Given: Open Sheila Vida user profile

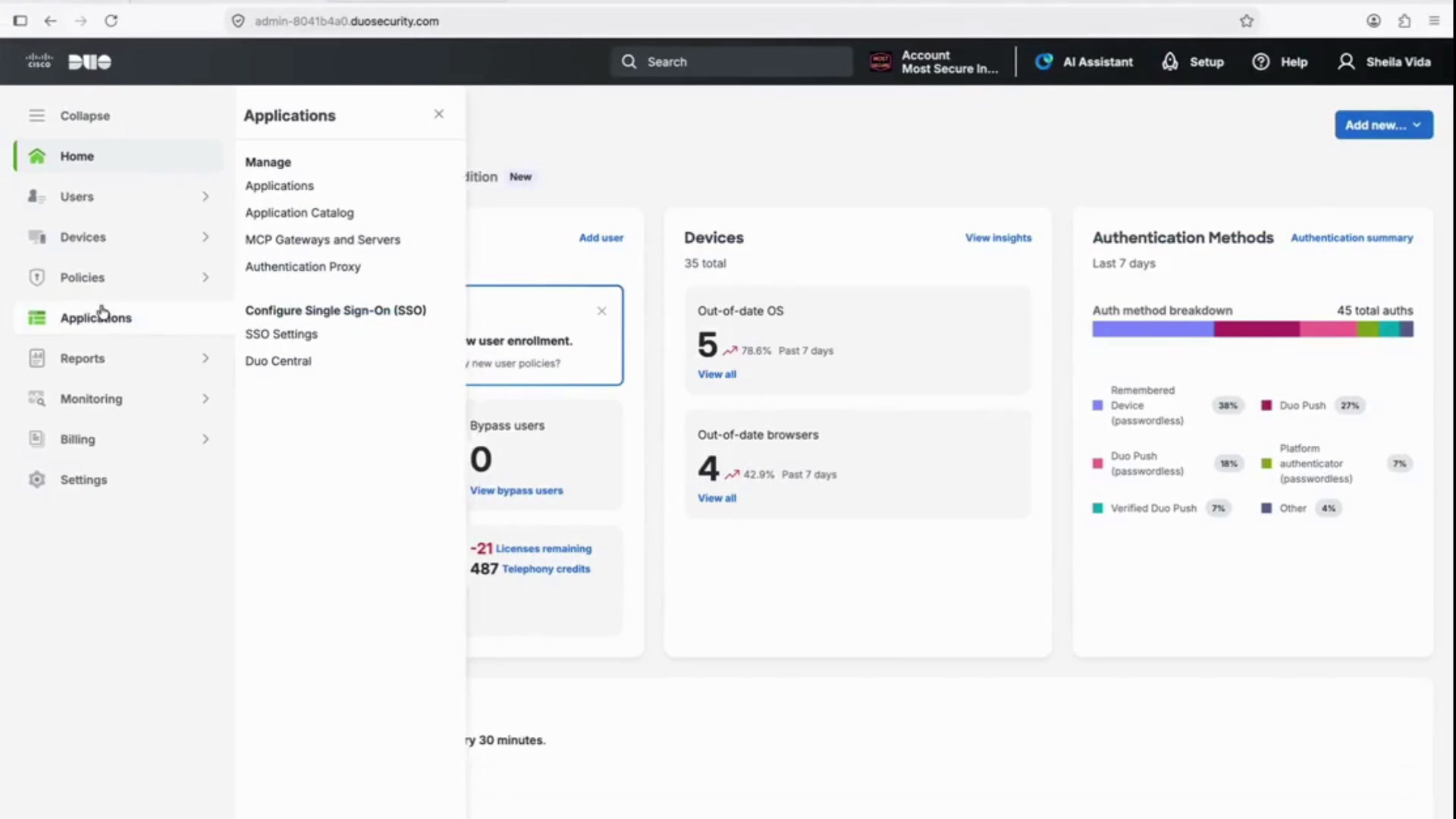Looking at the screenshot, I should tap(1384, 61).
